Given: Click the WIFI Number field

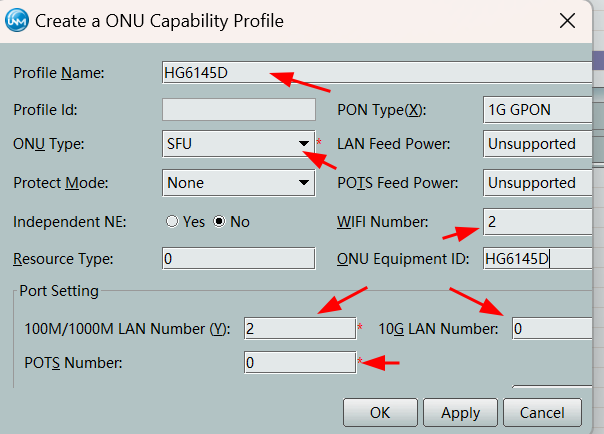Looking at the screenshot, I should (537, 222).
